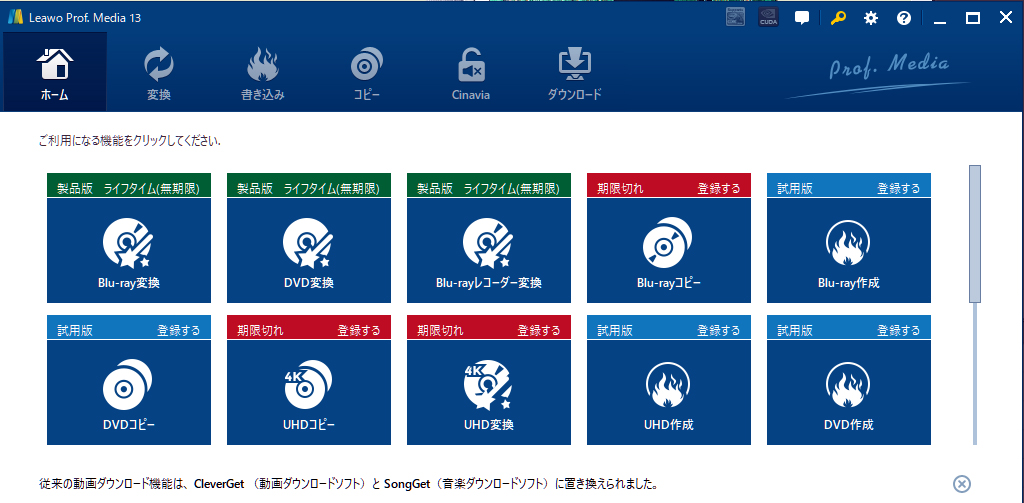
Task: Click the Leawo Prof. Media app logo
Action: click(x=15, y=18)
